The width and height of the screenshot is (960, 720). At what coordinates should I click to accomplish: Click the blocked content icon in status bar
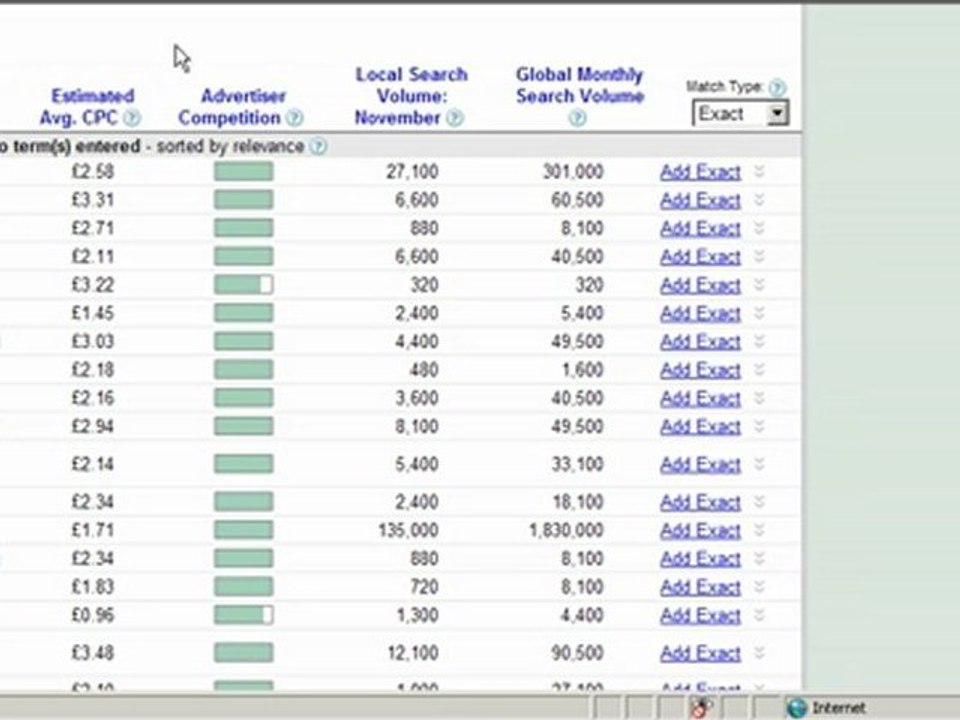click(x=701, y=708)
